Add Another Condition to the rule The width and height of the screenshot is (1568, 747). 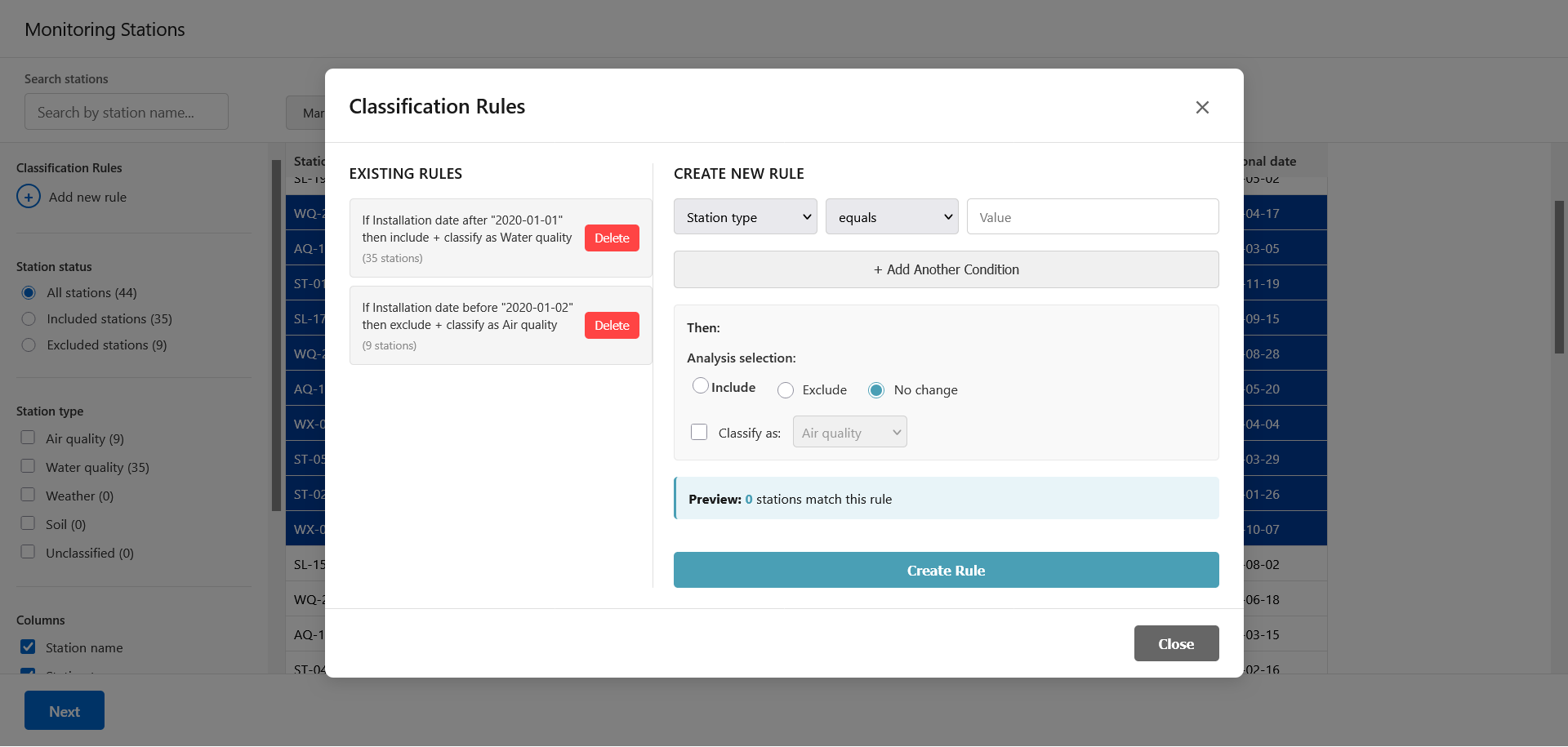[946, 269]
